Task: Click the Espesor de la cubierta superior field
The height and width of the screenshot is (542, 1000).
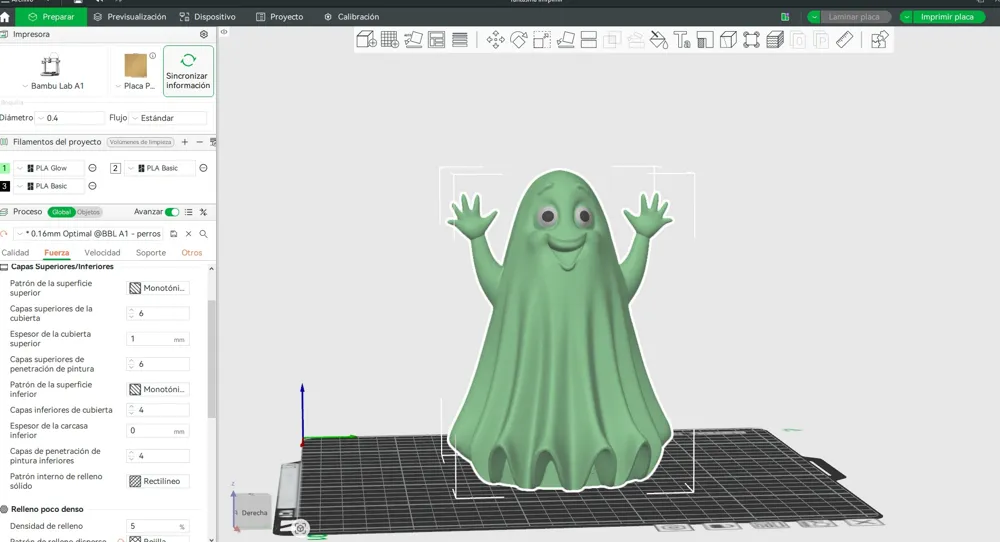Action: pos(158,339)
